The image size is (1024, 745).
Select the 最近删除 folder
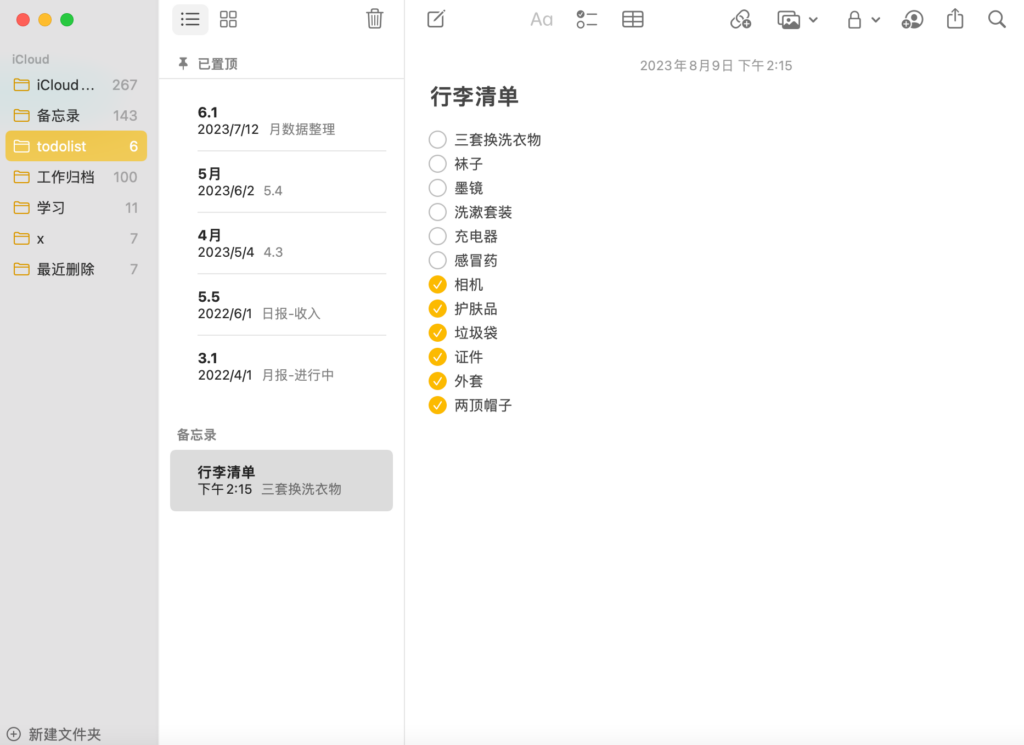pyautogui.click(x=66, y=269)
